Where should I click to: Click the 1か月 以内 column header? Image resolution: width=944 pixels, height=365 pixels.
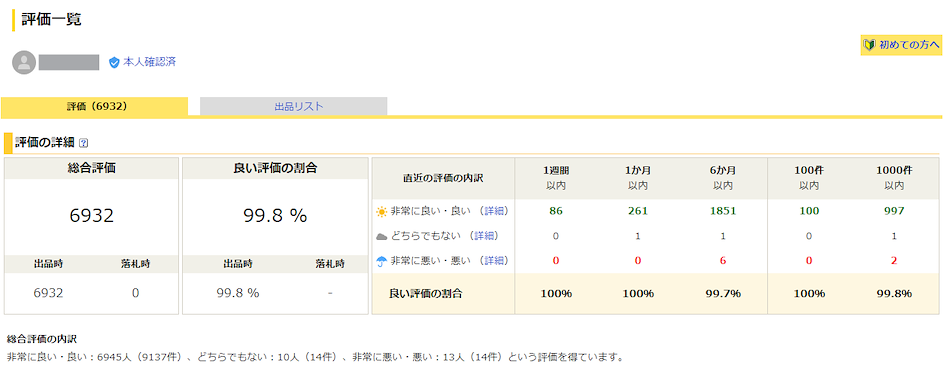[638, 178]
